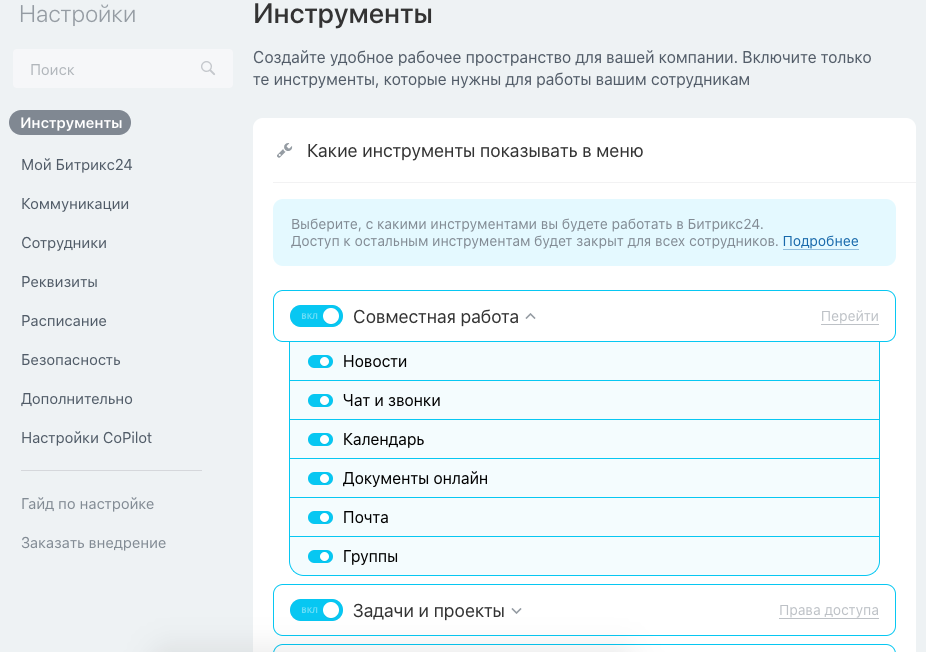Open Настройки CoPilot section

86,438
